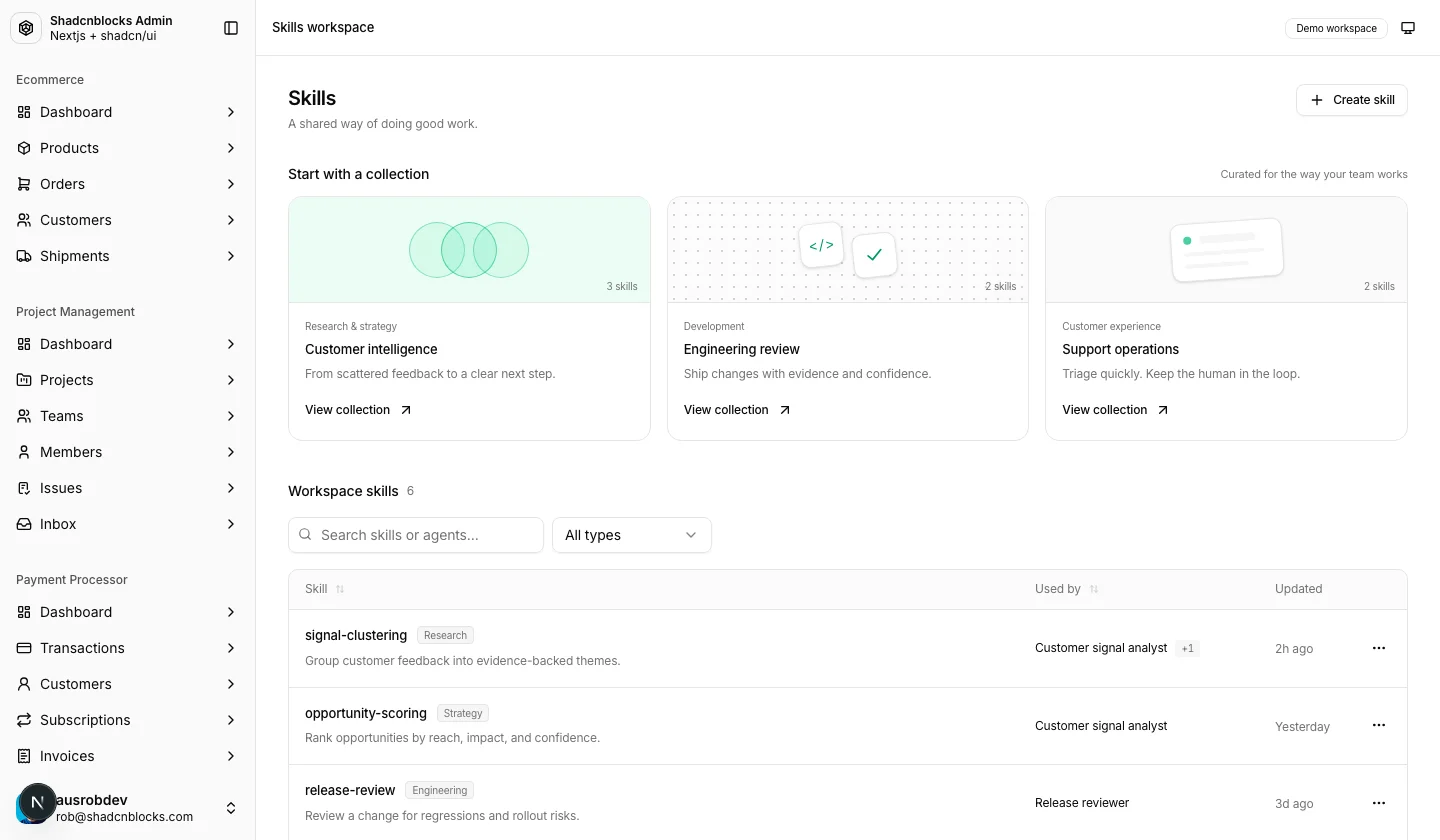Image resolution: width=1440 pixels, height=840 pixels.
Task: Click the arrow icon on the Customer intelligence card
Action: click(406, 410)
